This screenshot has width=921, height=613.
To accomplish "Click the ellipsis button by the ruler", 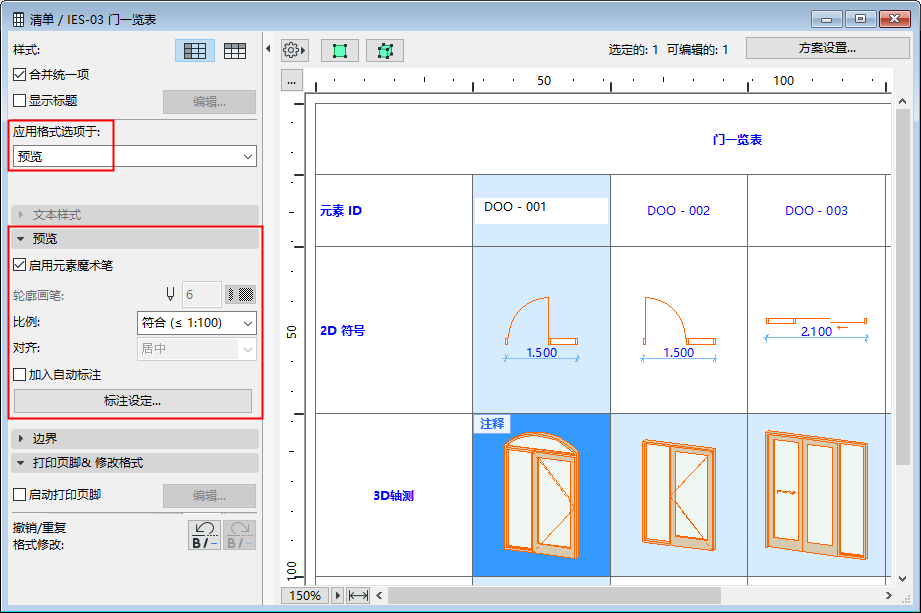I will [292, 81].
